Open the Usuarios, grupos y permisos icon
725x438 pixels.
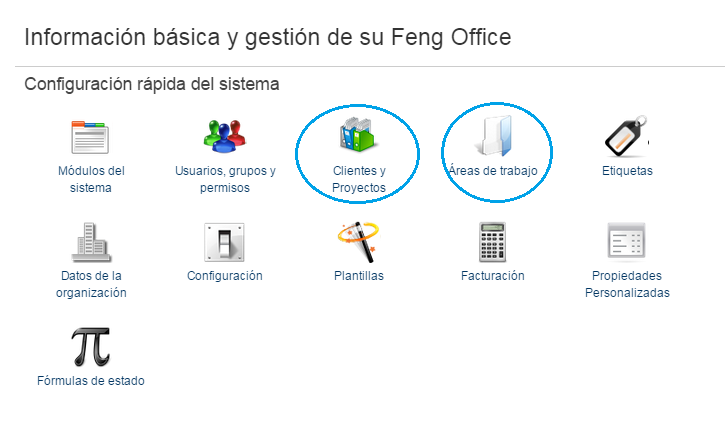[225, 138]
